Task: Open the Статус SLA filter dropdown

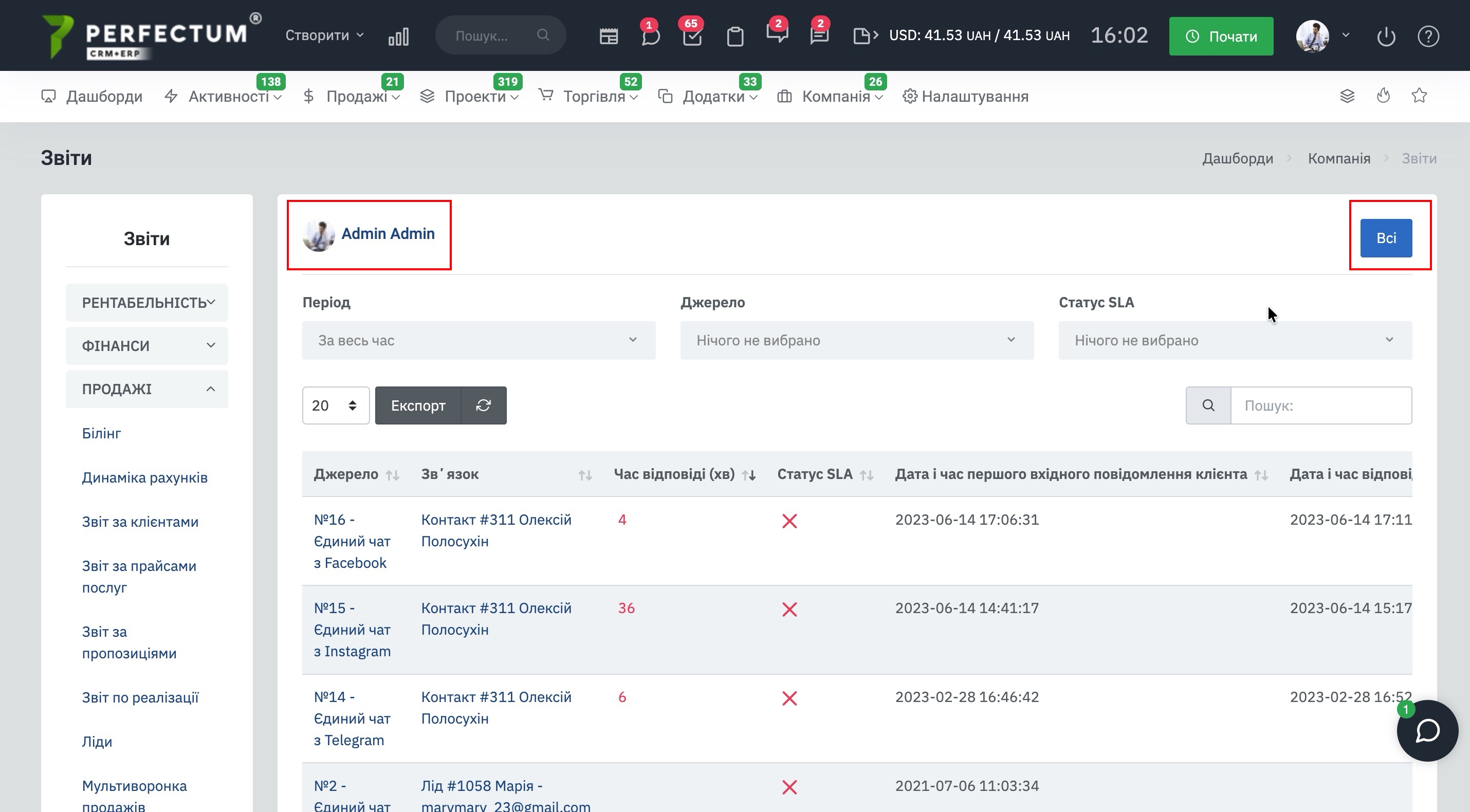Action: tap(1235, 340)
